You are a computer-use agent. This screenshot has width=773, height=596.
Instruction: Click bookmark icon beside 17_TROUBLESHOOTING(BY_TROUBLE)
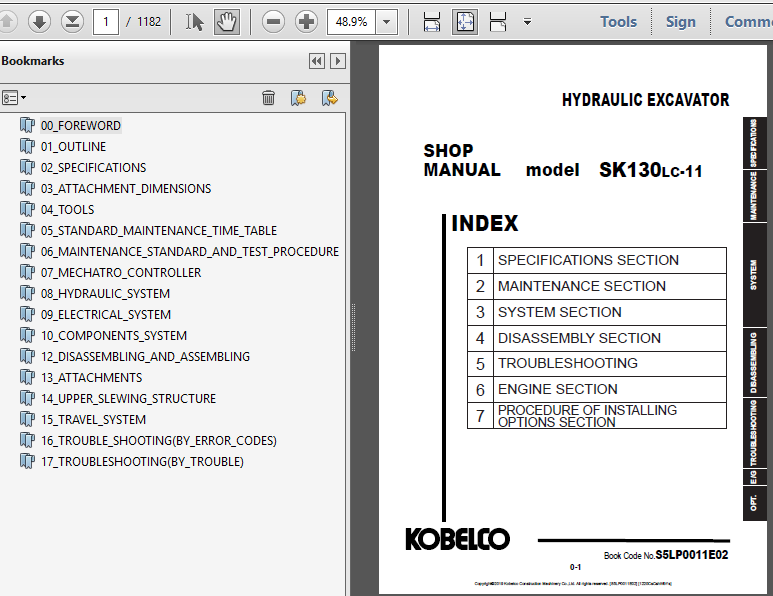(x=27, y=461)
